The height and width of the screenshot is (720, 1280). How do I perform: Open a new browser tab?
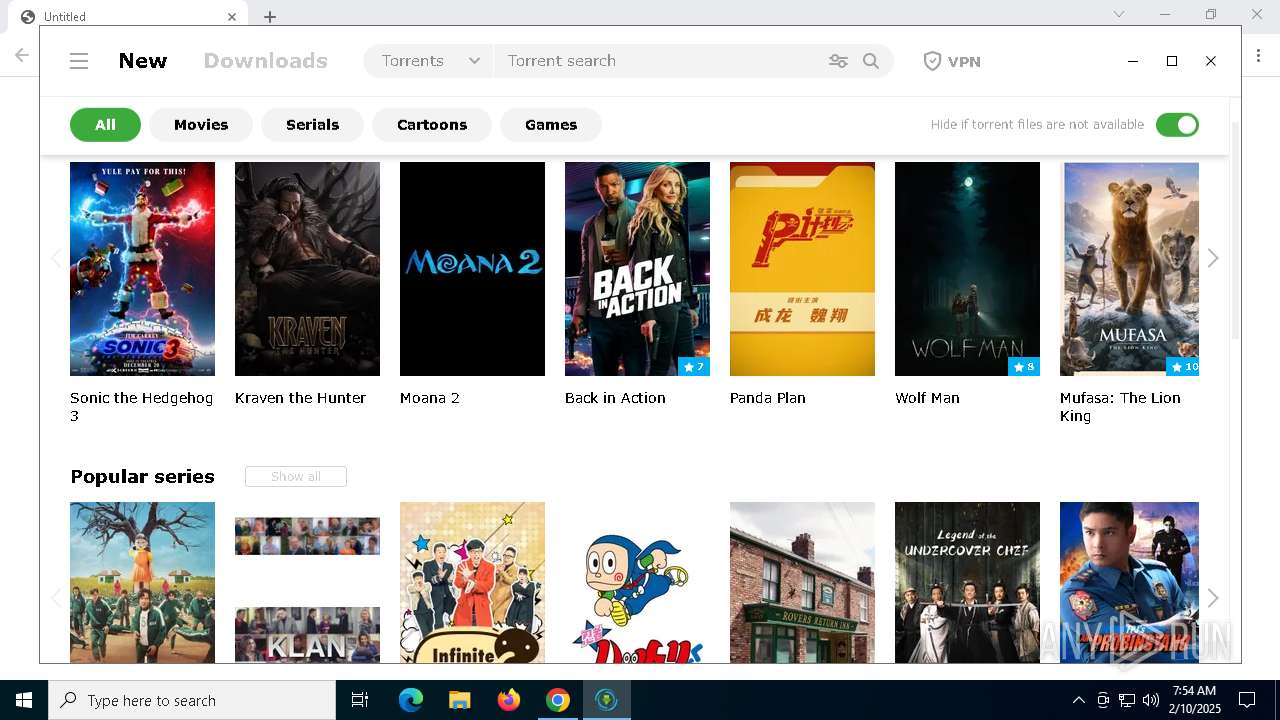coord(270,16)
